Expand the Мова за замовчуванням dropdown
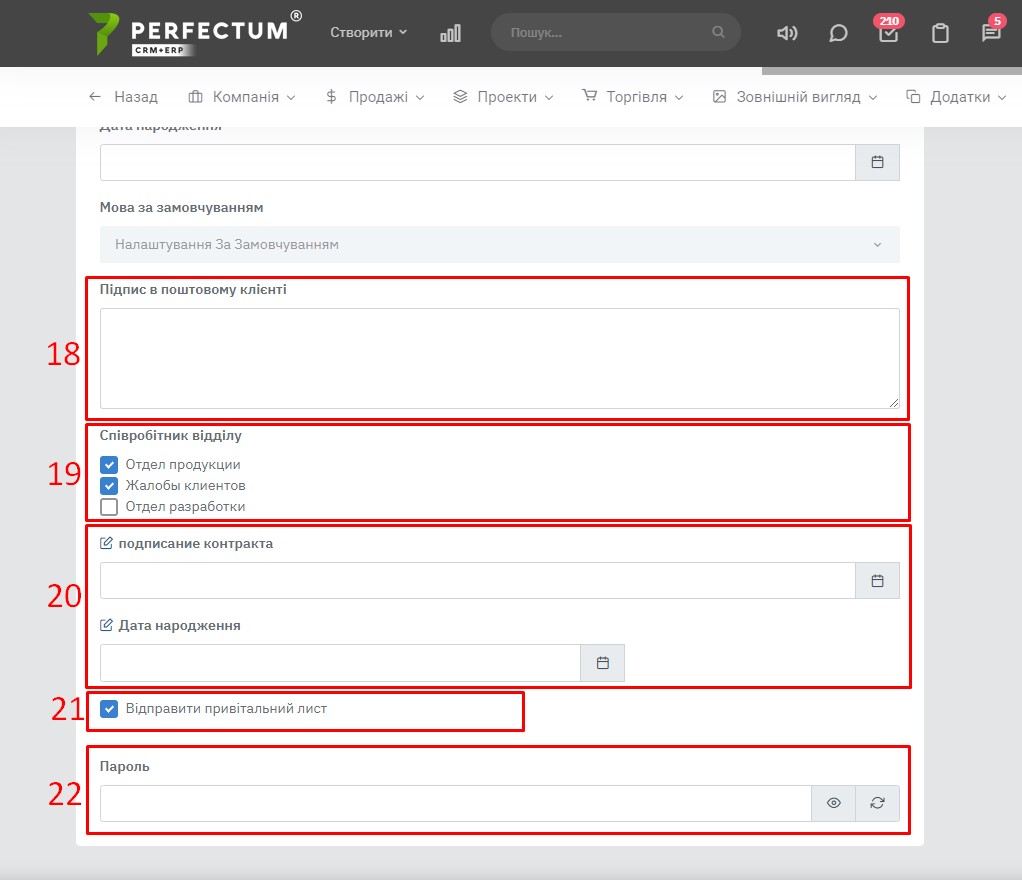 (499, 245)
